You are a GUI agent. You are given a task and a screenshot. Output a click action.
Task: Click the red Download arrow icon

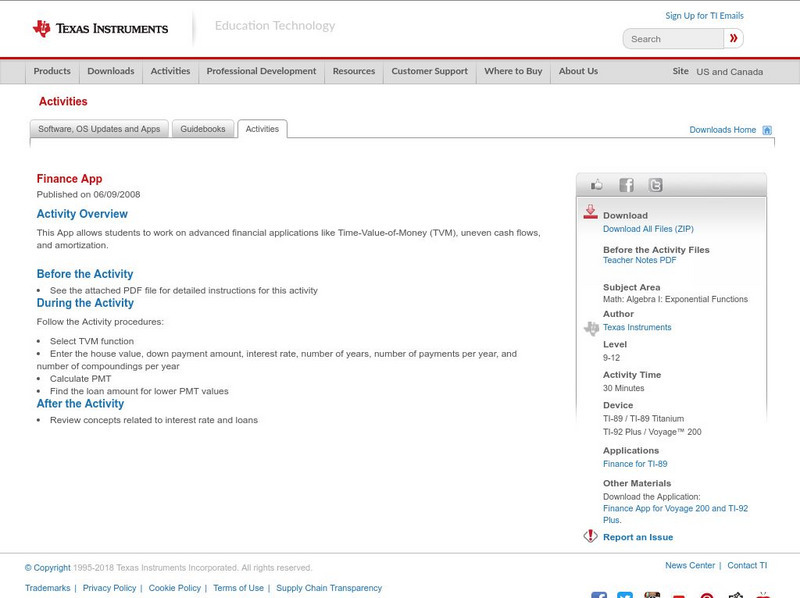590,211
